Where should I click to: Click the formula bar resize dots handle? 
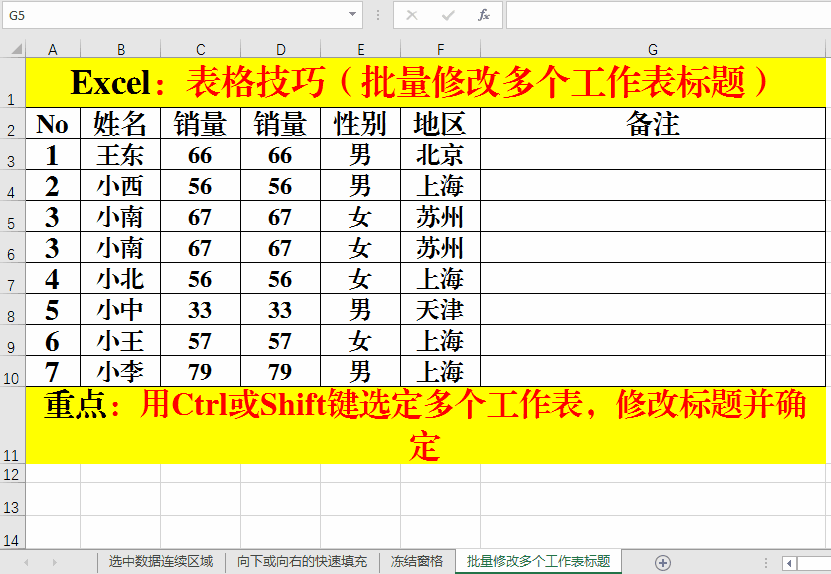pos(378,15)
